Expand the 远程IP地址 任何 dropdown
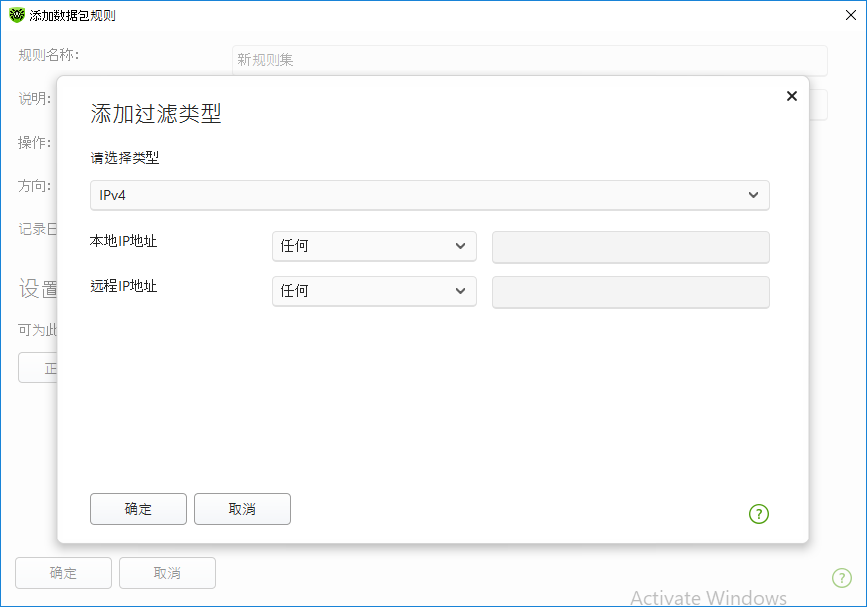Image resolution: width=867 pixels, height=607 pixels. [x=373, y=291]
